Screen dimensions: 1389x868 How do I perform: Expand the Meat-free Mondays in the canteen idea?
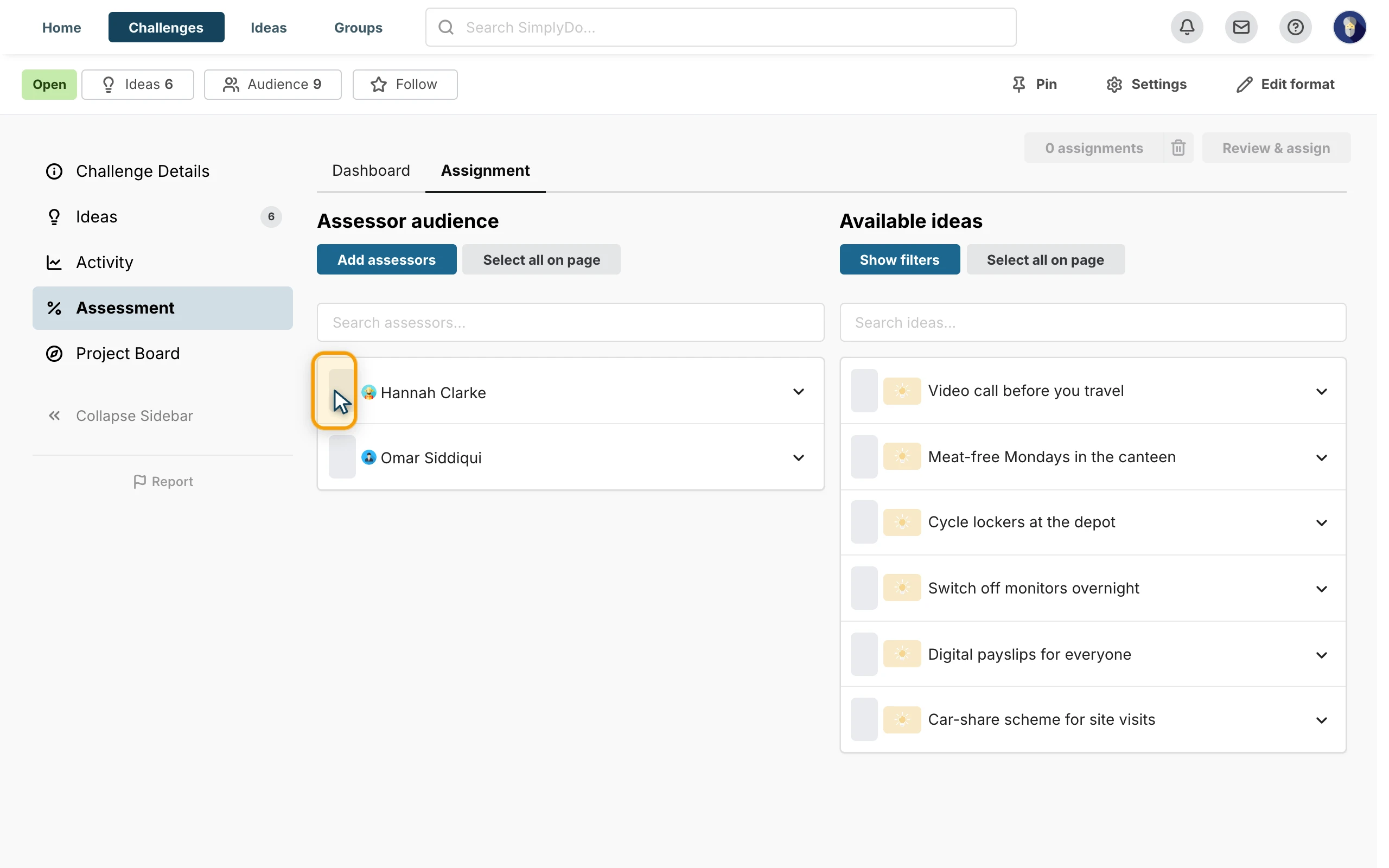(x=1321, y=457)
